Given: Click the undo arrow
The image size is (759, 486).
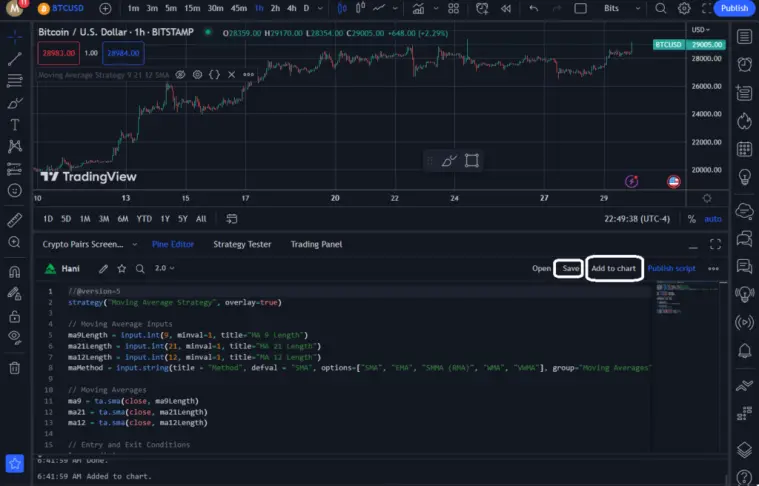Looking at the screenshot, I should (x=533, y=8).
